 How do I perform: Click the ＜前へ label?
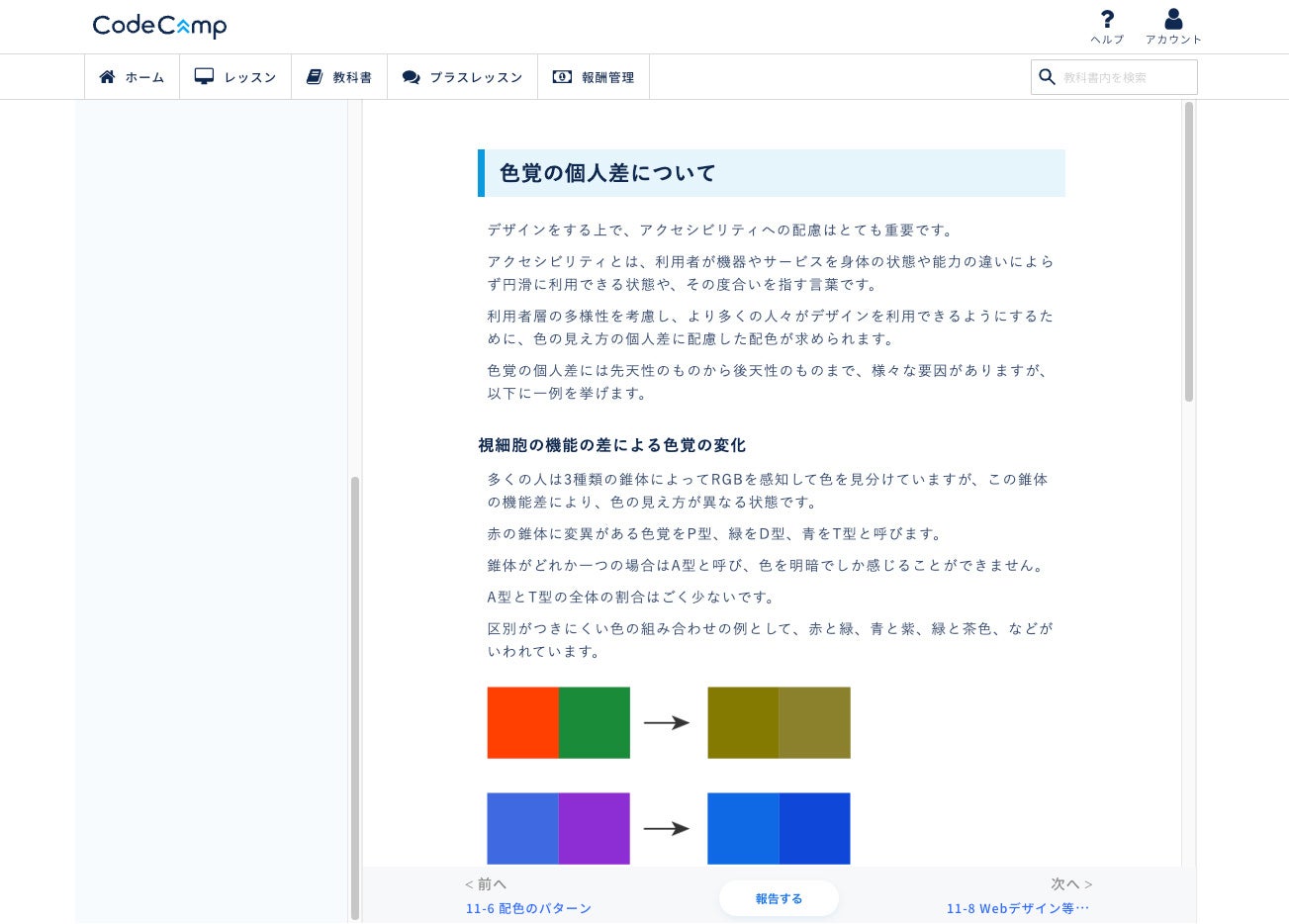(485, 883)
